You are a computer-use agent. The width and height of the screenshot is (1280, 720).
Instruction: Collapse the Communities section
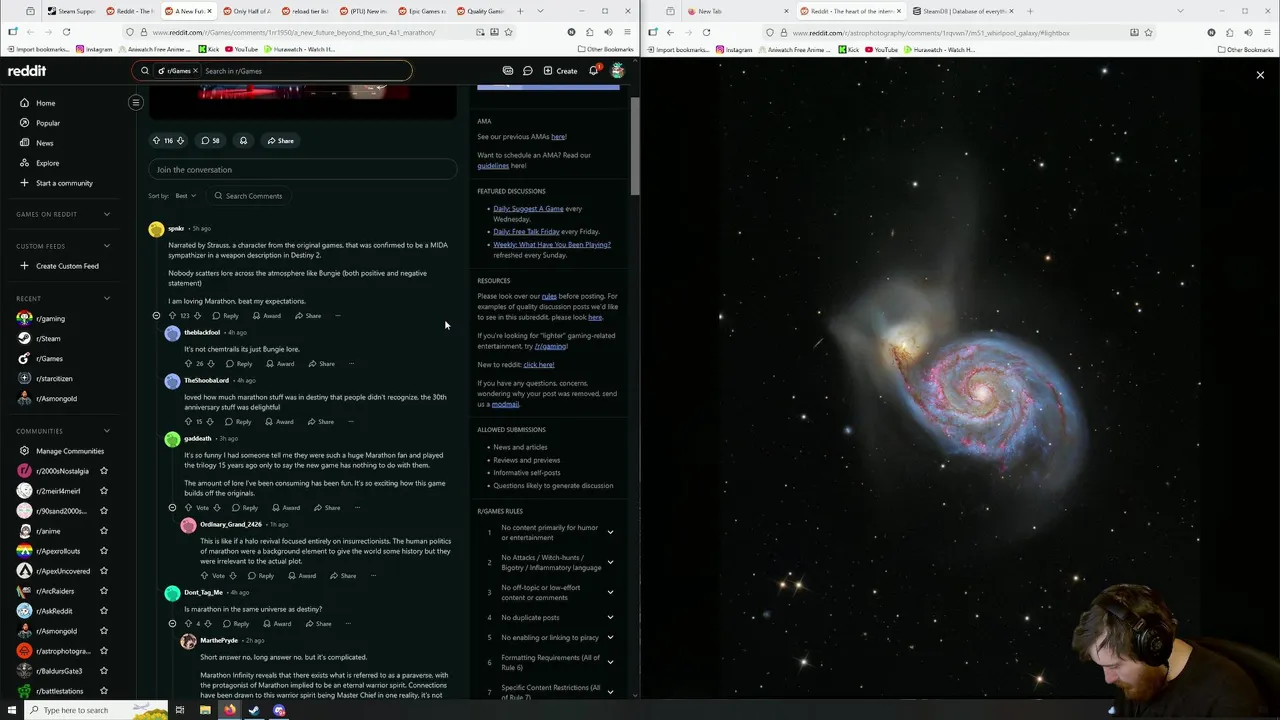pyautogui.click(x=107, y=431)
